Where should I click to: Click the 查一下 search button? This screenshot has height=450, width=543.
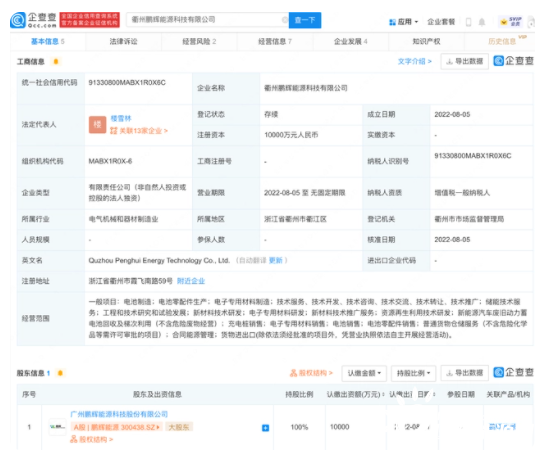[x=305, y=20]
